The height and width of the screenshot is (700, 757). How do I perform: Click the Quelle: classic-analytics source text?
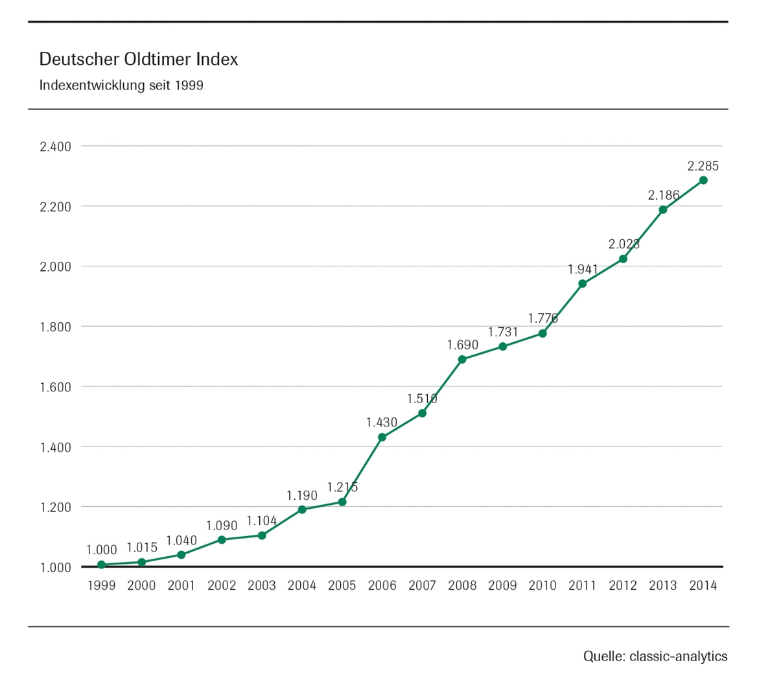(655, 656)
